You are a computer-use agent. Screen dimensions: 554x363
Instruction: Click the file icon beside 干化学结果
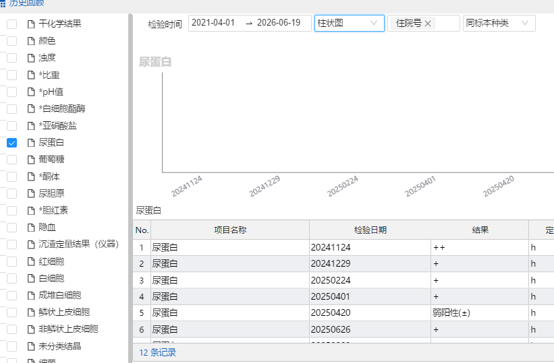point(31,24)
